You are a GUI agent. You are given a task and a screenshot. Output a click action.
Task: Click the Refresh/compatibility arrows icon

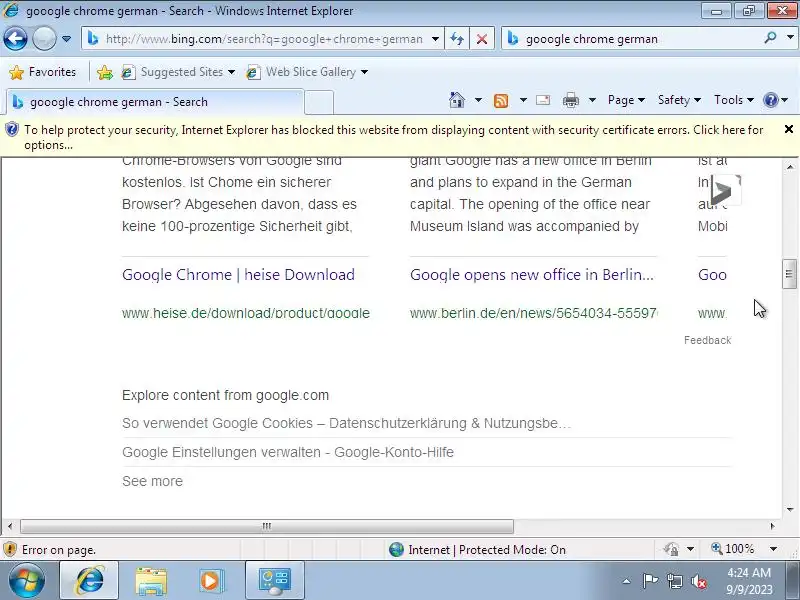pyautogui.click(x=457, y=39)
